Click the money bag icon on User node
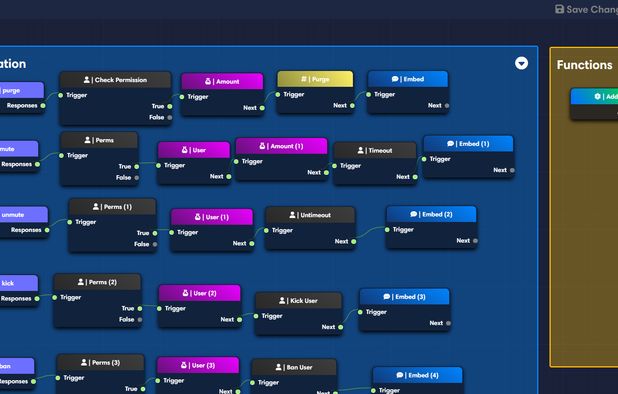 [x=184, y=150]
